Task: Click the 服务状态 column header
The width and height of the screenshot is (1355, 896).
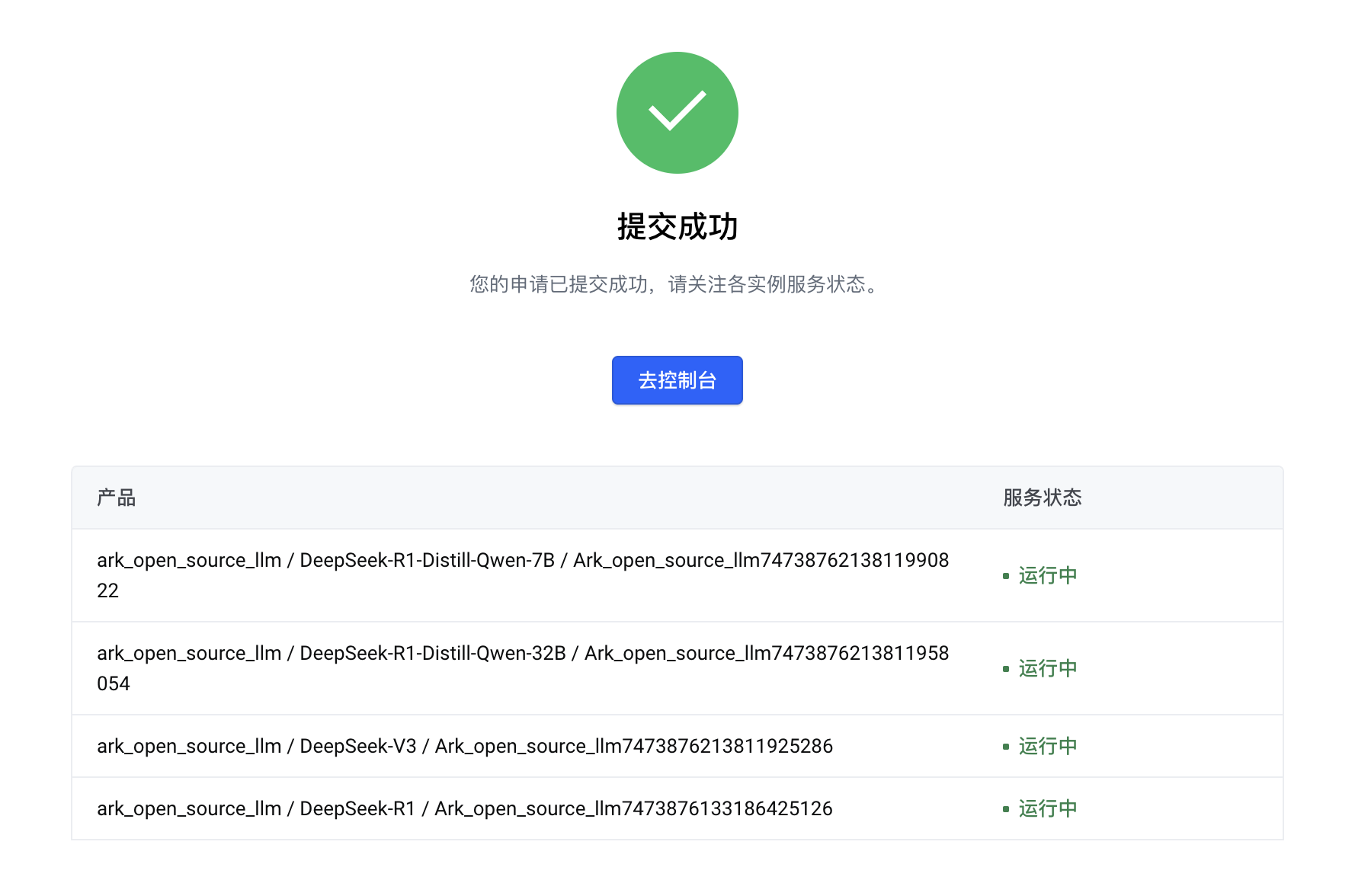Action: pos(1042,498)
